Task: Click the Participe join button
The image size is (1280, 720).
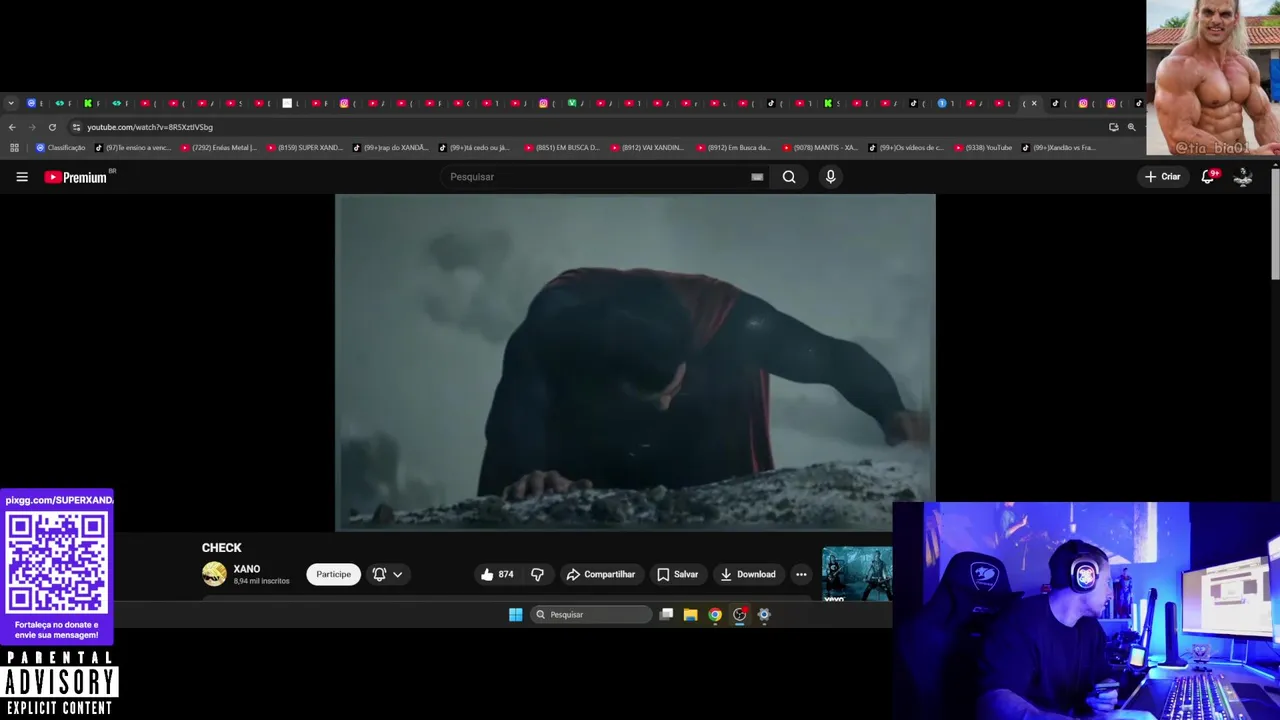Action: [x=333, y=574]
